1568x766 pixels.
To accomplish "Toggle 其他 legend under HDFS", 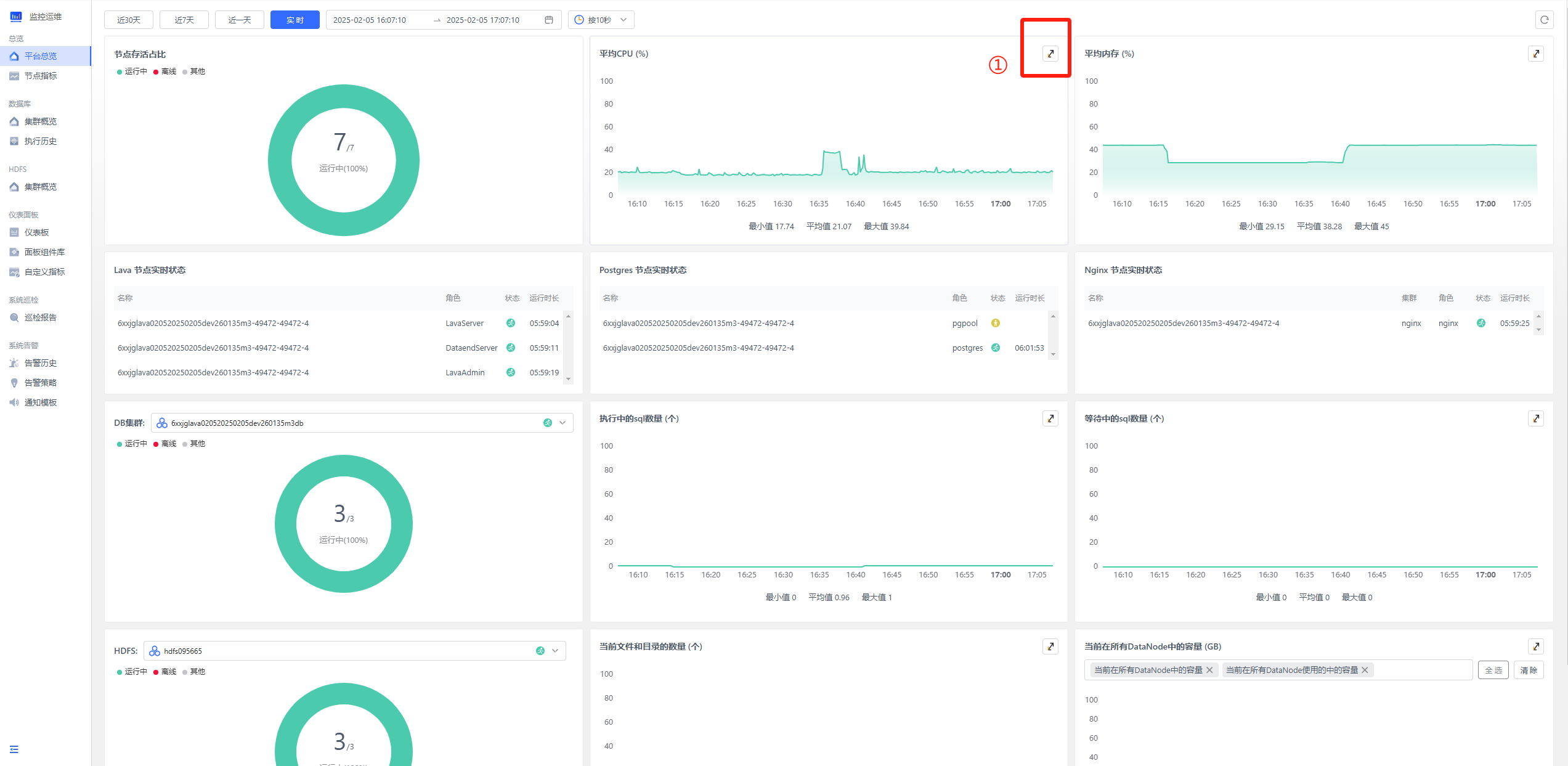I will [193, 672].
